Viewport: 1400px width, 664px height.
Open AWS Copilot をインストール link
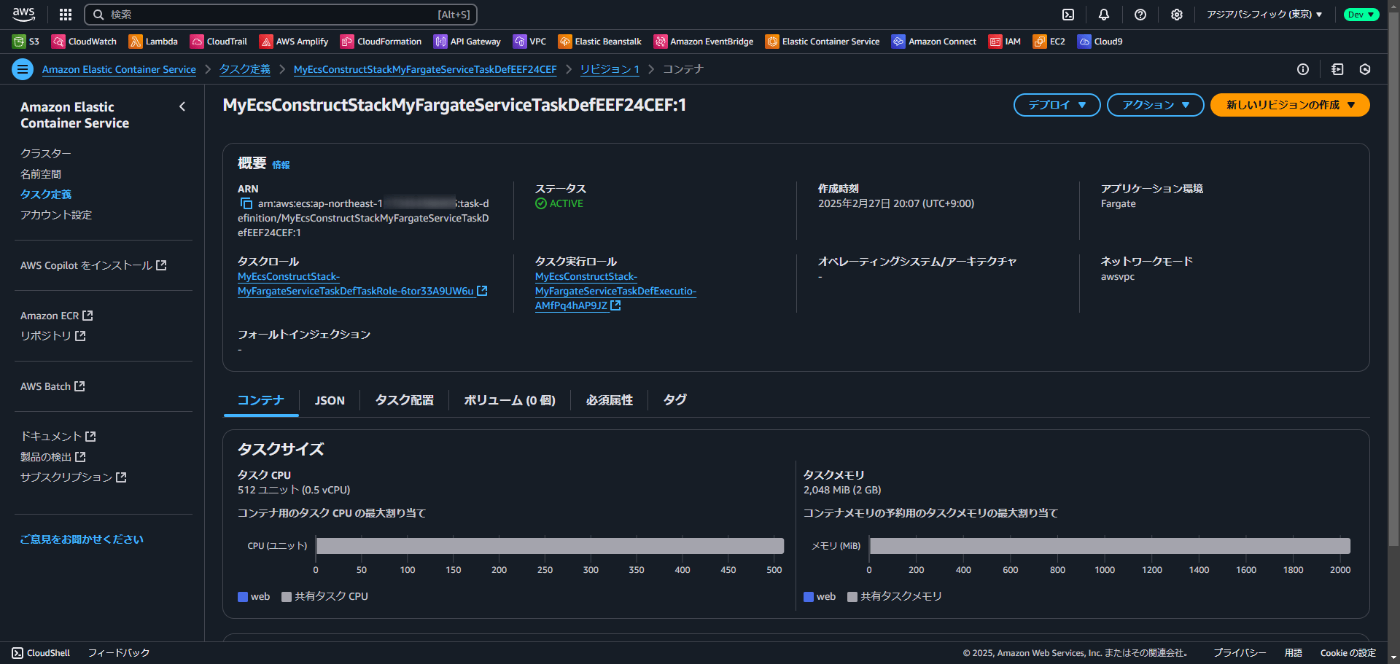93,266
